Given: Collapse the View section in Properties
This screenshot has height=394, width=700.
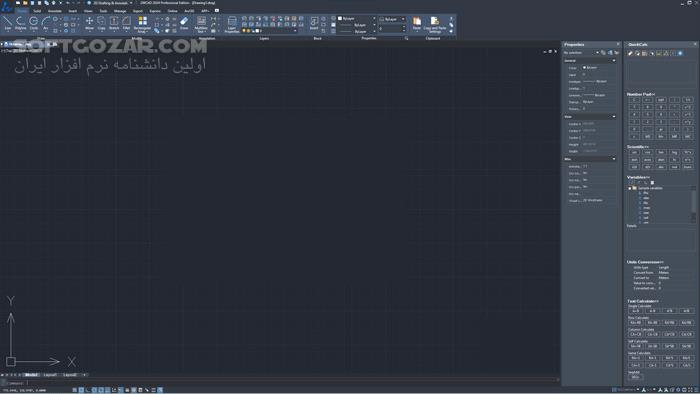Looking at the screenshot, I should pyautogui.click(x=614, y=117).
